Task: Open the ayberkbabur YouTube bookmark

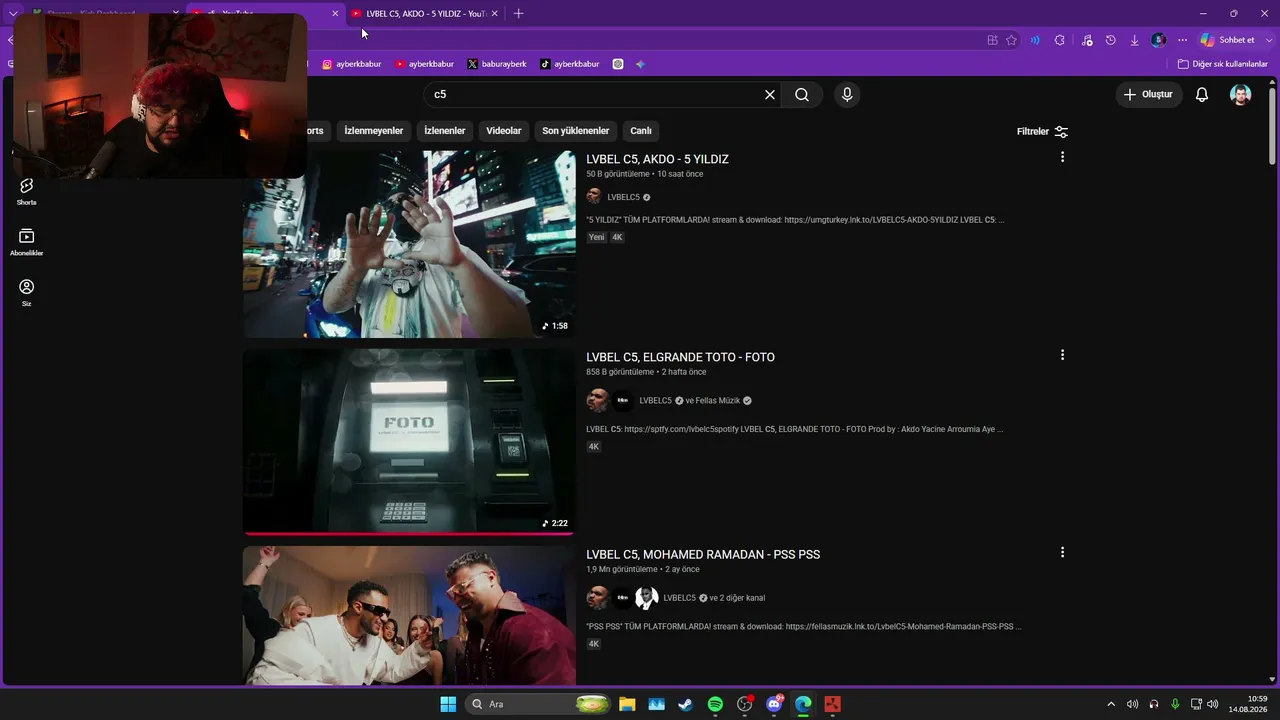Action: pyautogui.click(x=424, y=64)
